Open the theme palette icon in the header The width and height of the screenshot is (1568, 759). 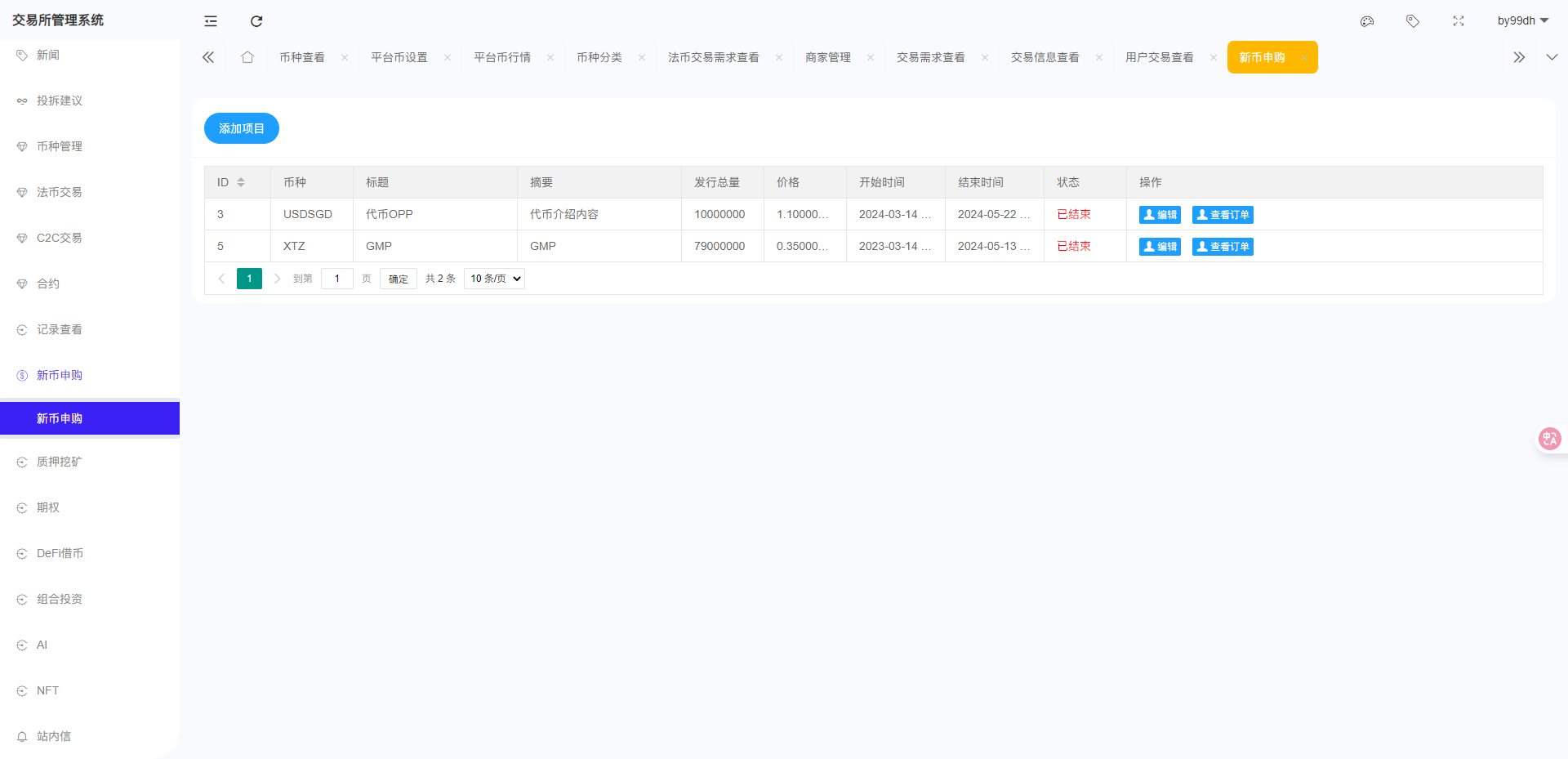[1367, 21]
